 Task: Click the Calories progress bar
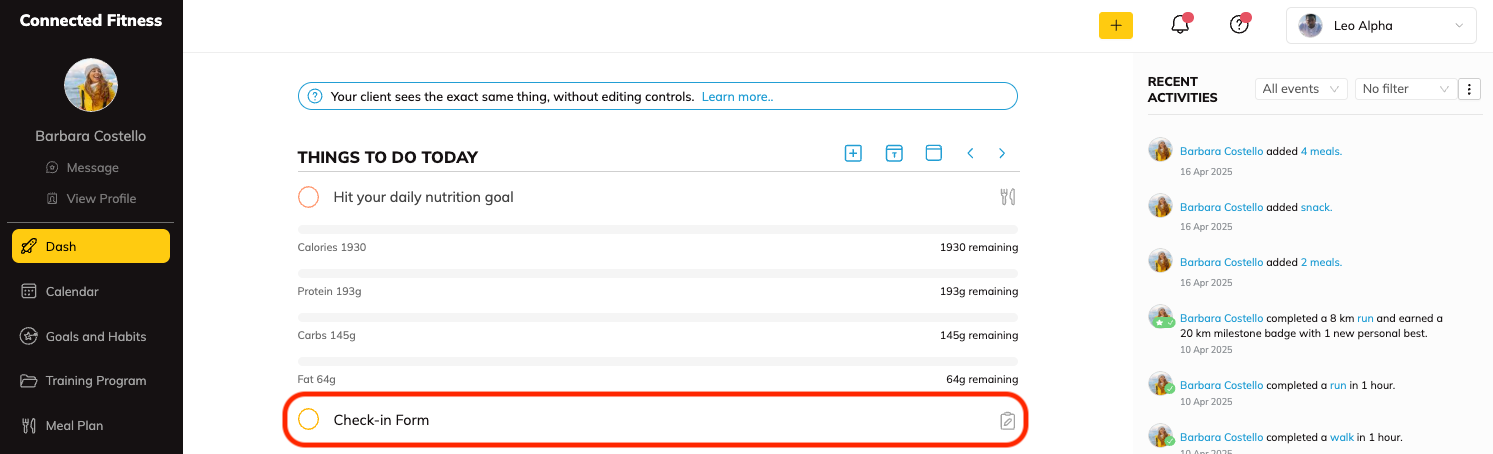click(x=657, y=229)
